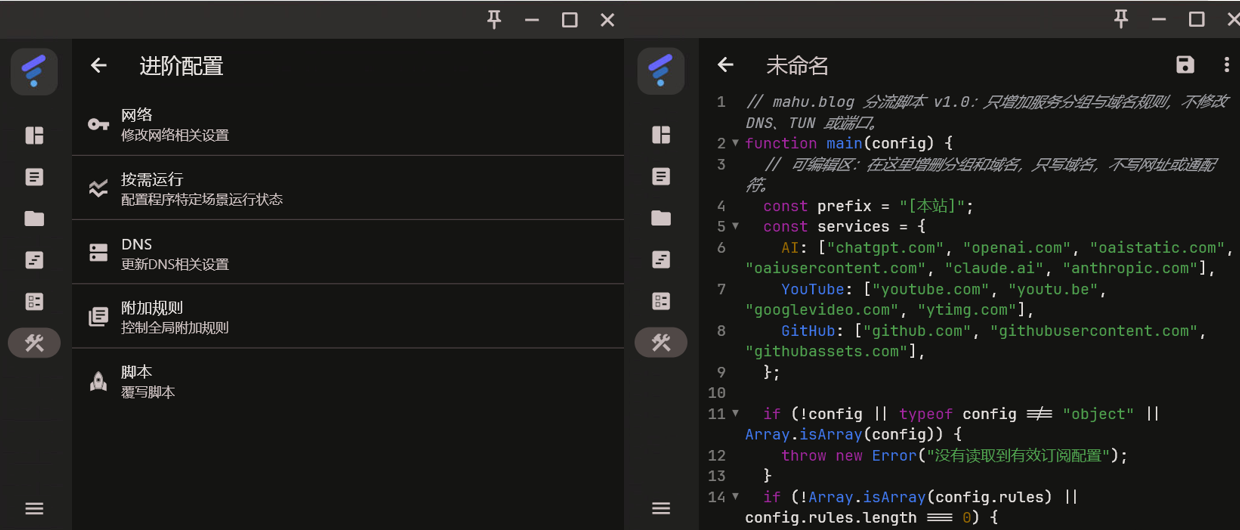This screenshot has height=530, width=1240.
Task: Click subtitle 更新DNS相关设置
Action: (x=175, y=264)
